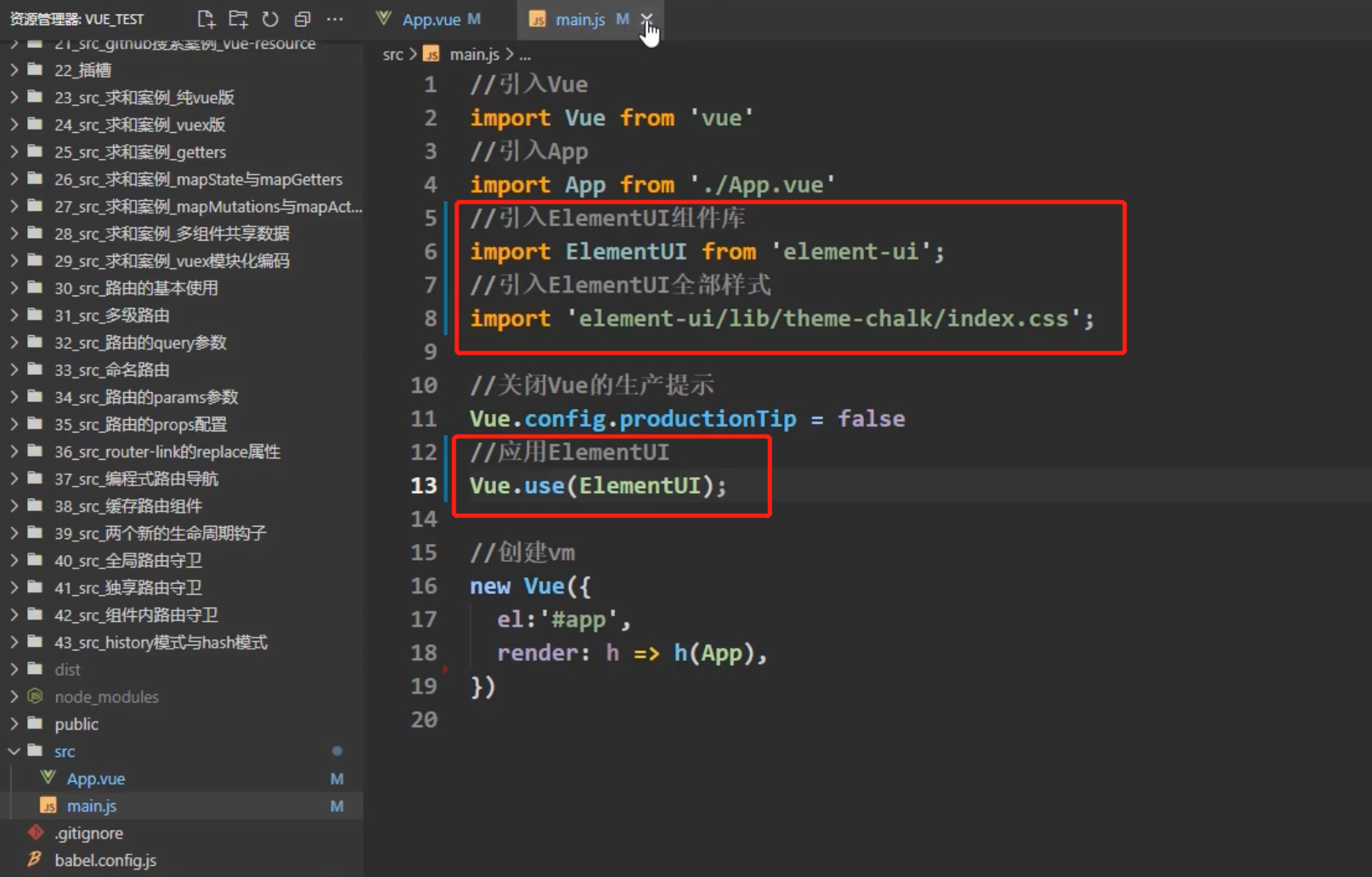Close the main.js editor tab
The width and height of the screenshot is (1372, 877).
pos(647,19)
